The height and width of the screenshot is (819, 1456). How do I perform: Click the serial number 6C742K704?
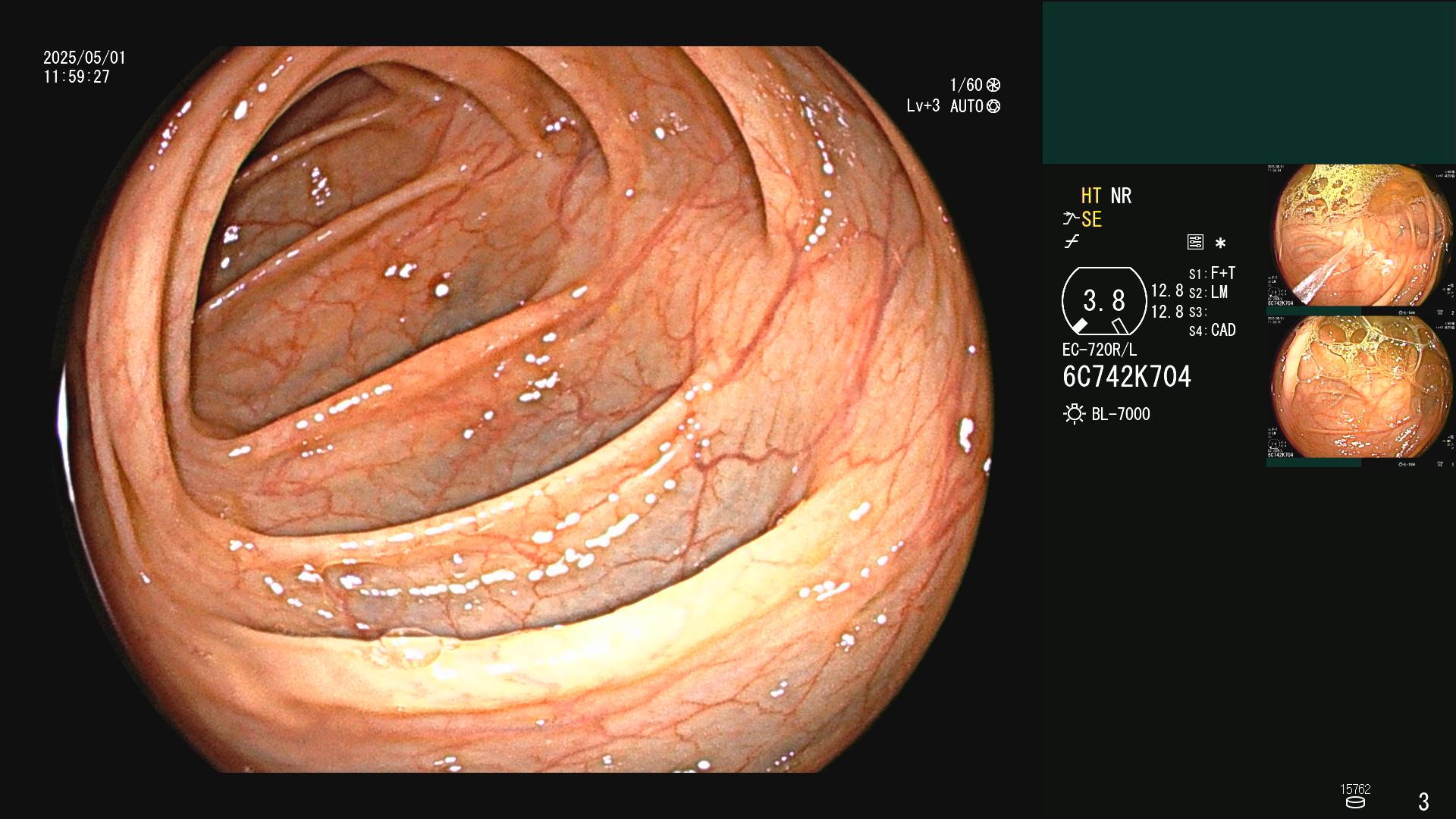[1127, 376]
